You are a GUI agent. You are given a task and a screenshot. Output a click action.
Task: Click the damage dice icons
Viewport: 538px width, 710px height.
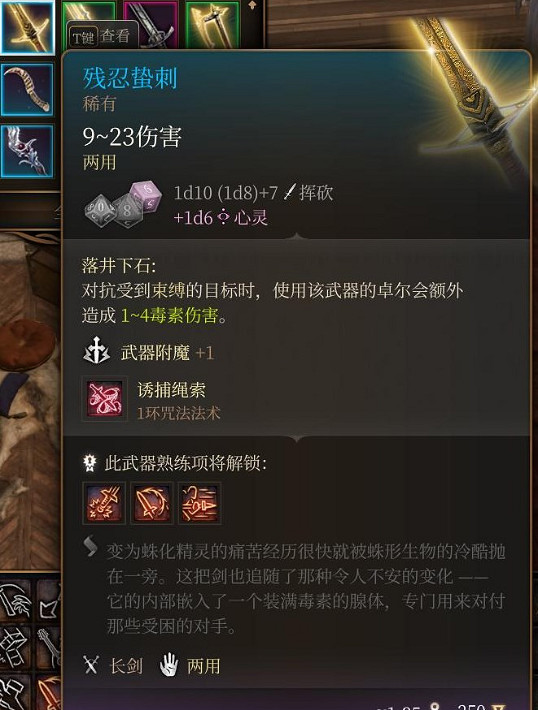[123, 204]
